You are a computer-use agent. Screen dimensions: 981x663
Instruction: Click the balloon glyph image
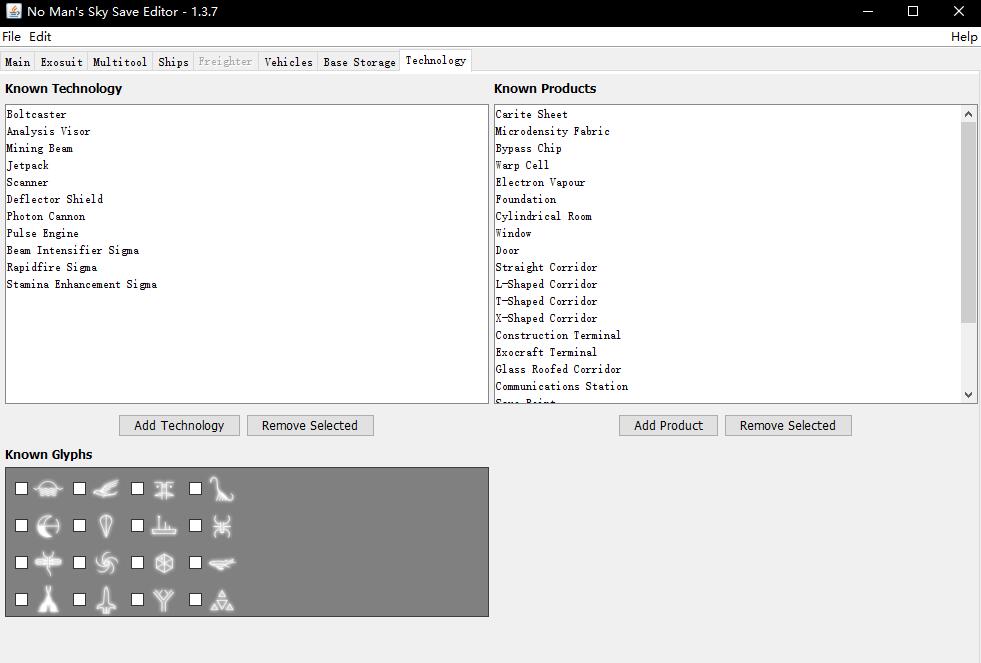click(x=106, y=526)
